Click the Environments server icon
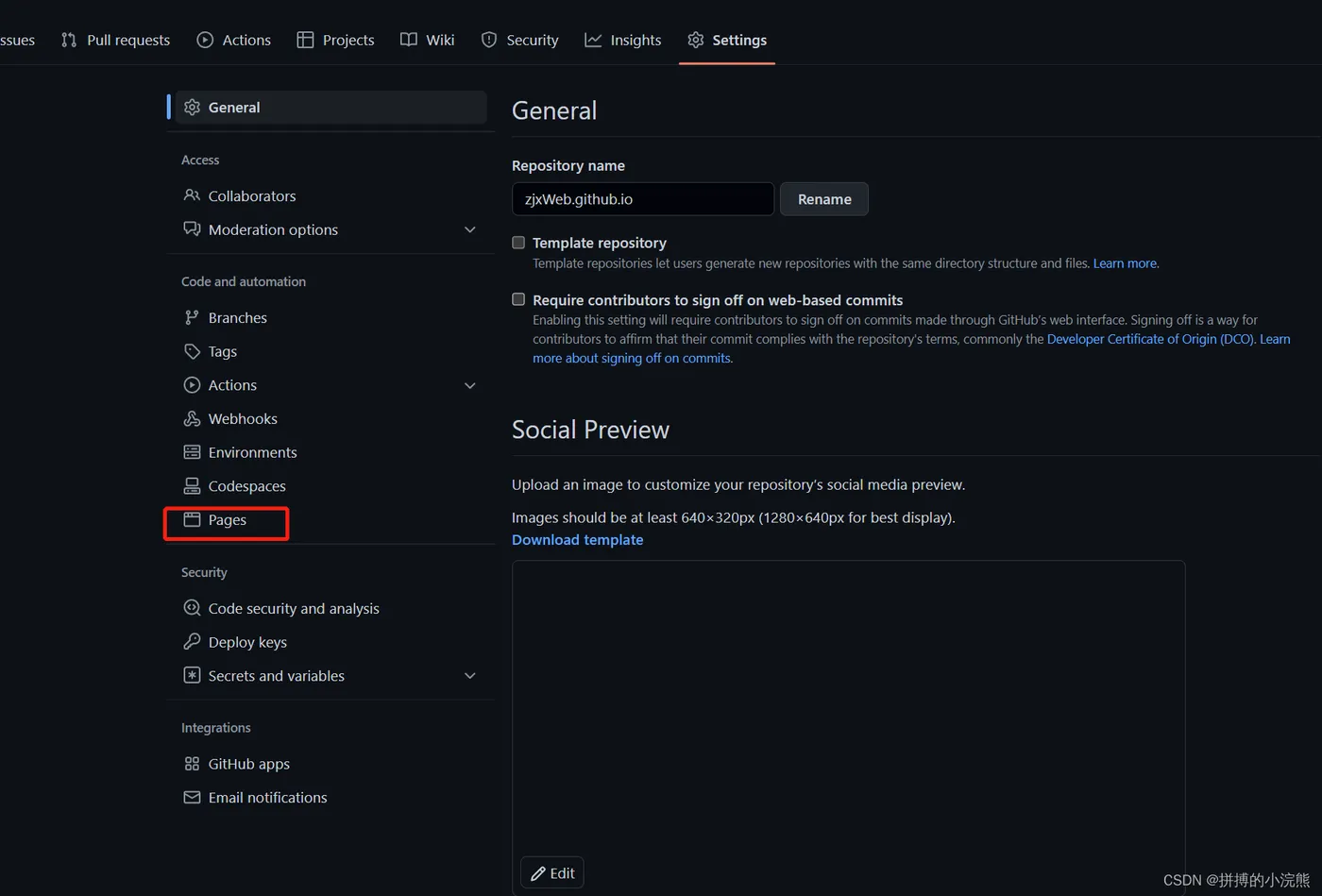This screenshot has height=896, width=1322. click(192, 452)
